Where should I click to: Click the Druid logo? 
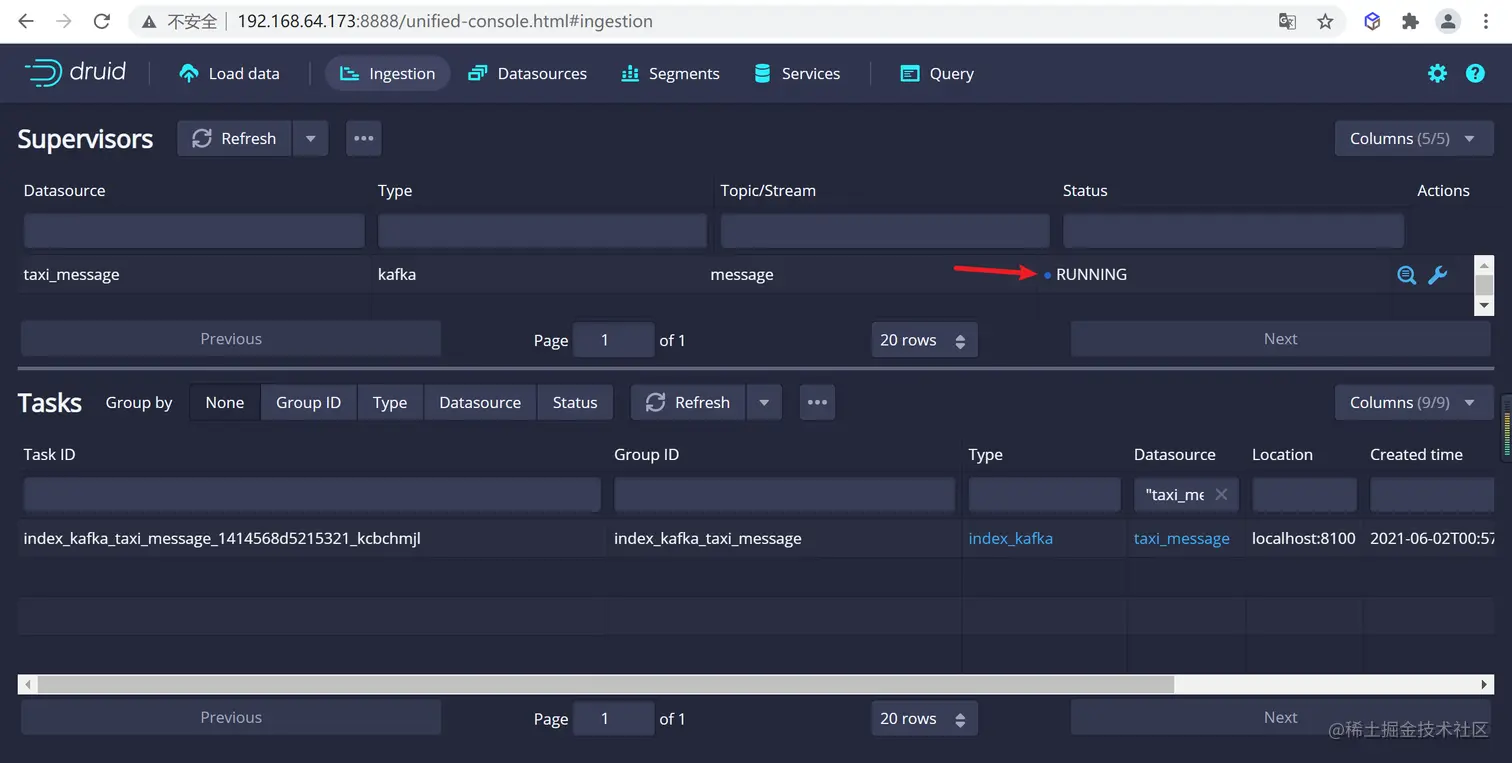click(75, 72)
